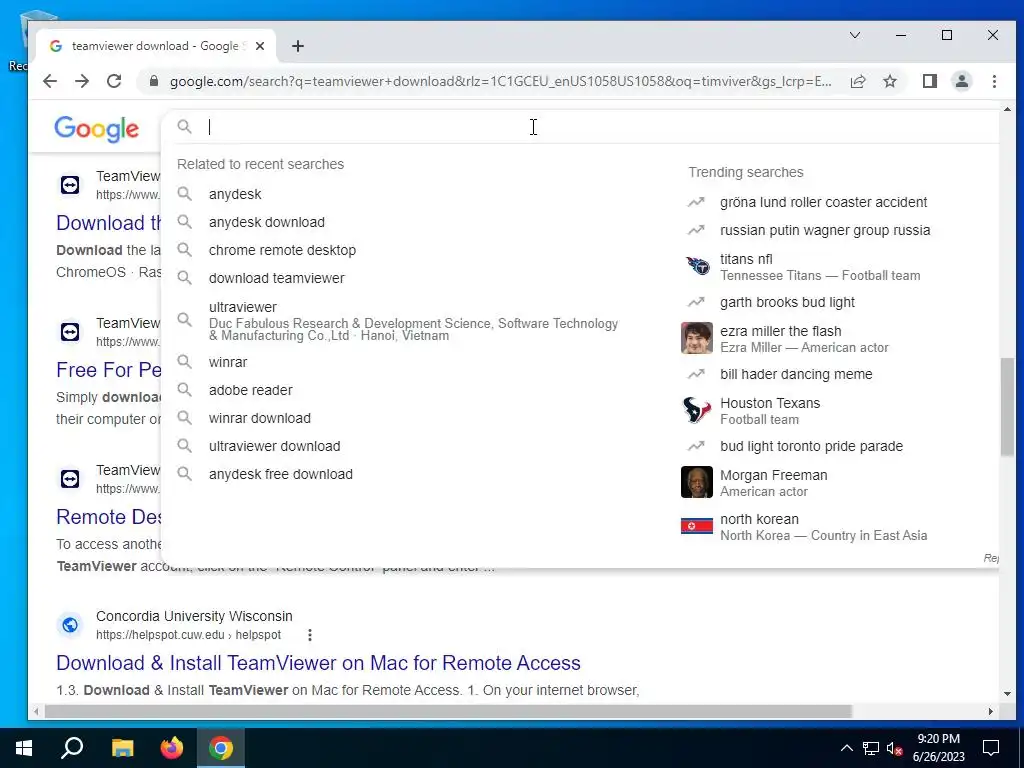Click the Google logo
The image size is (1024, 768).
click(96, 129)
